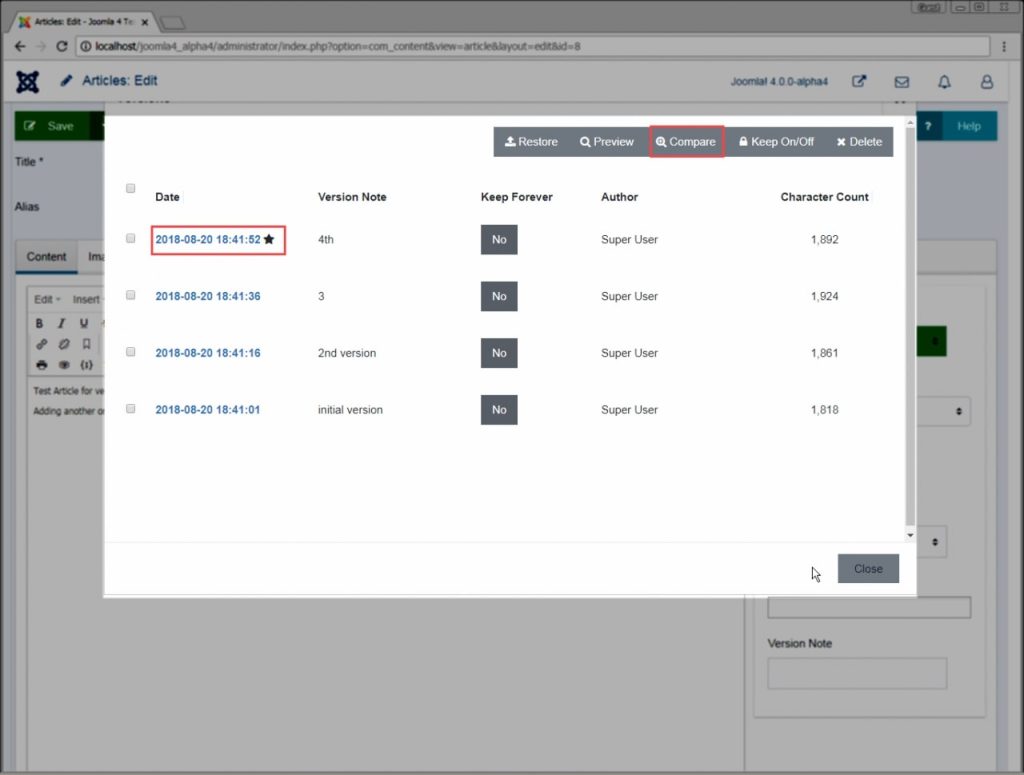This screenshot has width=1024, height=775.
Task: Check the 2nd version row checkbox
Action: [x=131, y=352]
